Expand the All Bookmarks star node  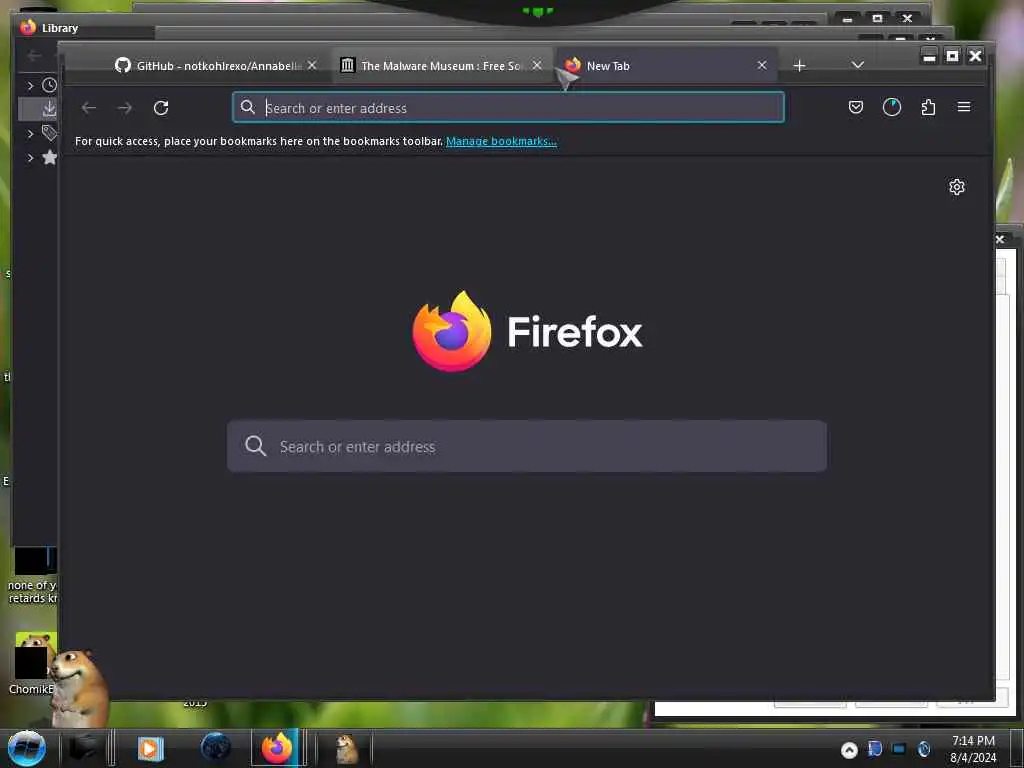30,157
